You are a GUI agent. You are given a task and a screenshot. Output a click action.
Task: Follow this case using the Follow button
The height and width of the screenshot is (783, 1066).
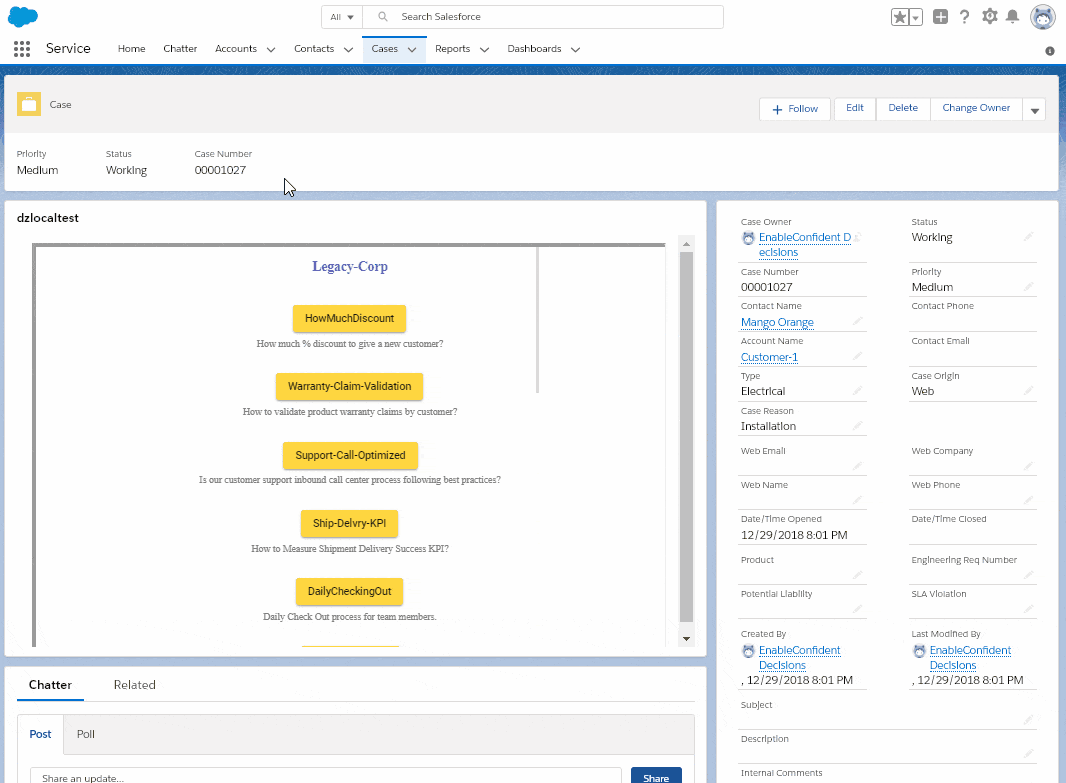click(x=794, y=108)
